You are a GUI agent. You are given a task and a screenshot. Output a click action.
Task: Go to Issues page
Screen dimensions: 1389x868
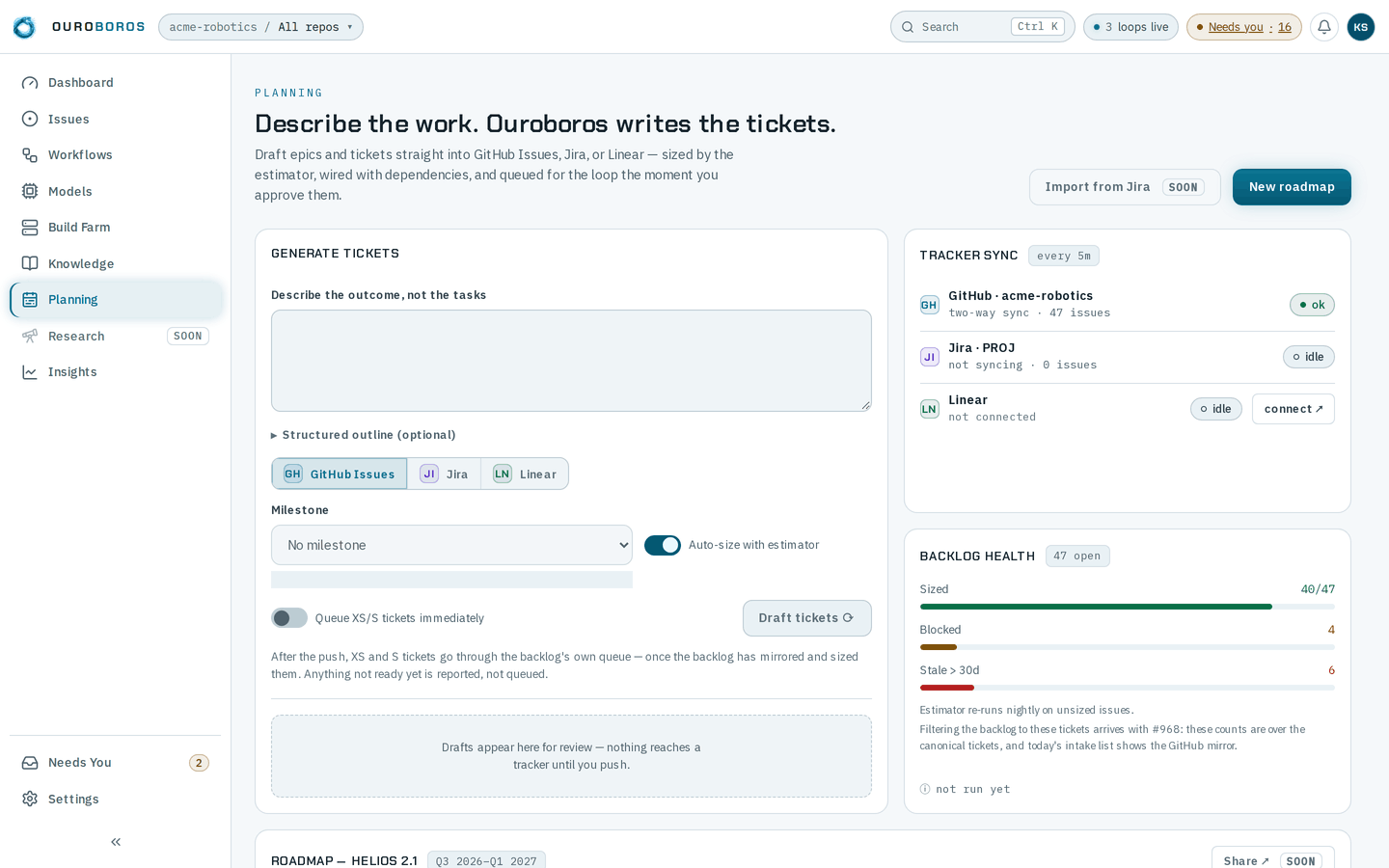116,119
